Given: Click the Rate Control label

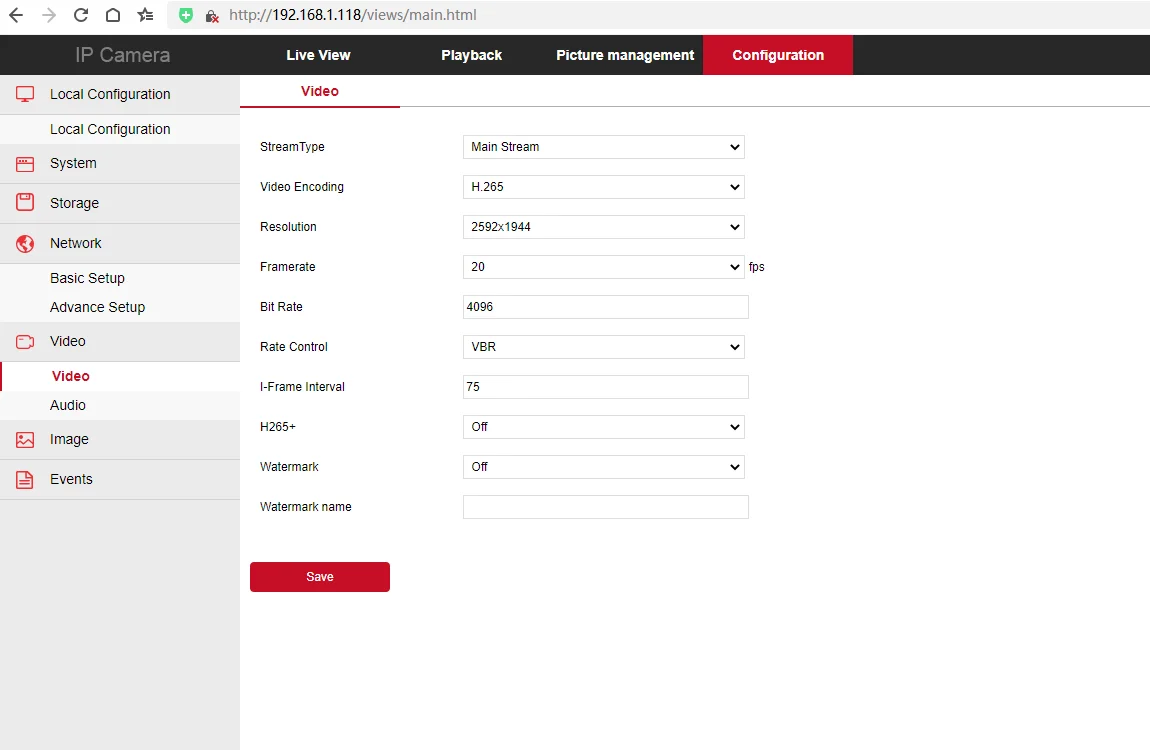Looking at the screenshot, I should (293, 347).
